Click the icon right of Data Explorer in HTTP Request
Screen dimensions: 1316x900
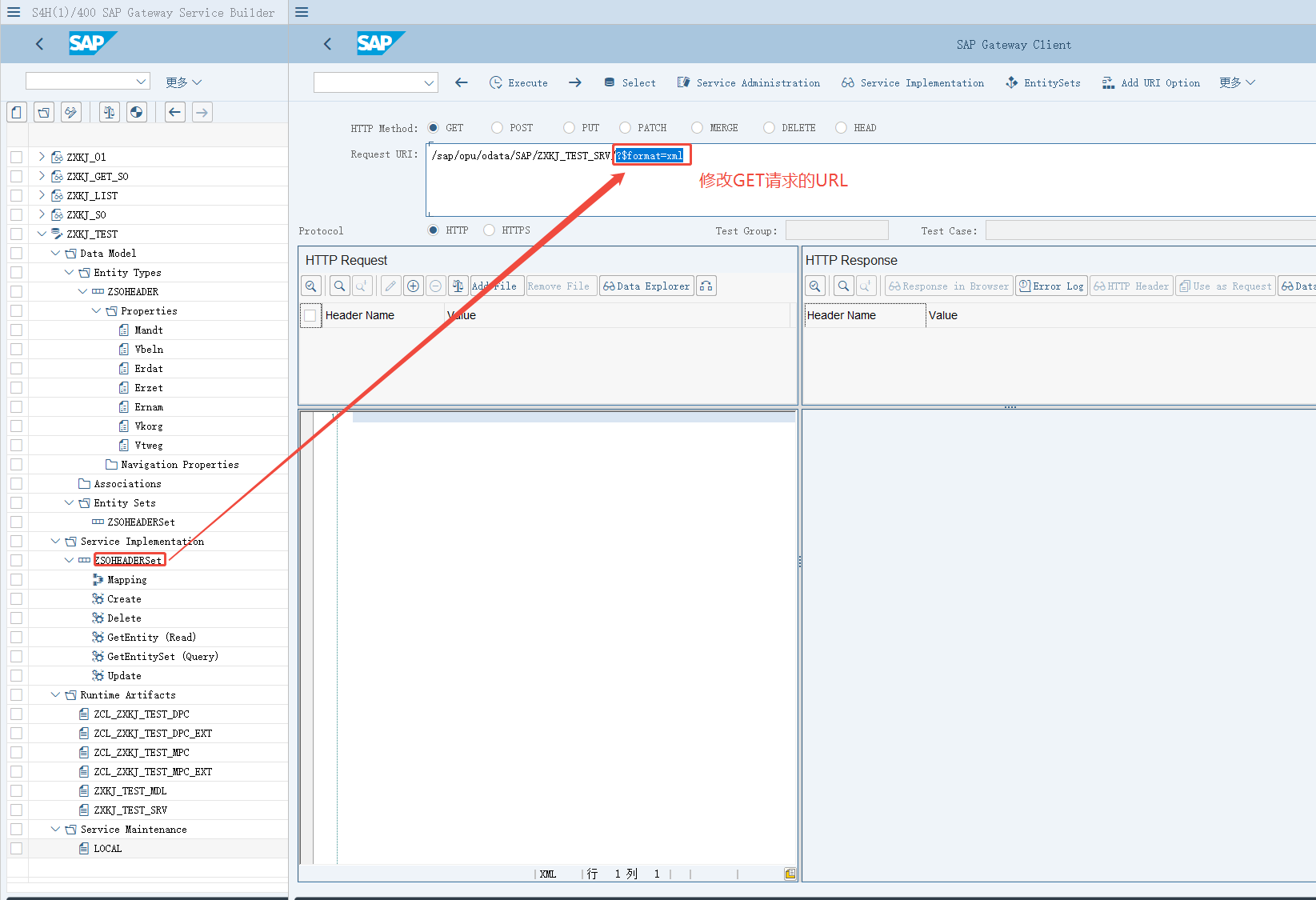pos(706,286)
